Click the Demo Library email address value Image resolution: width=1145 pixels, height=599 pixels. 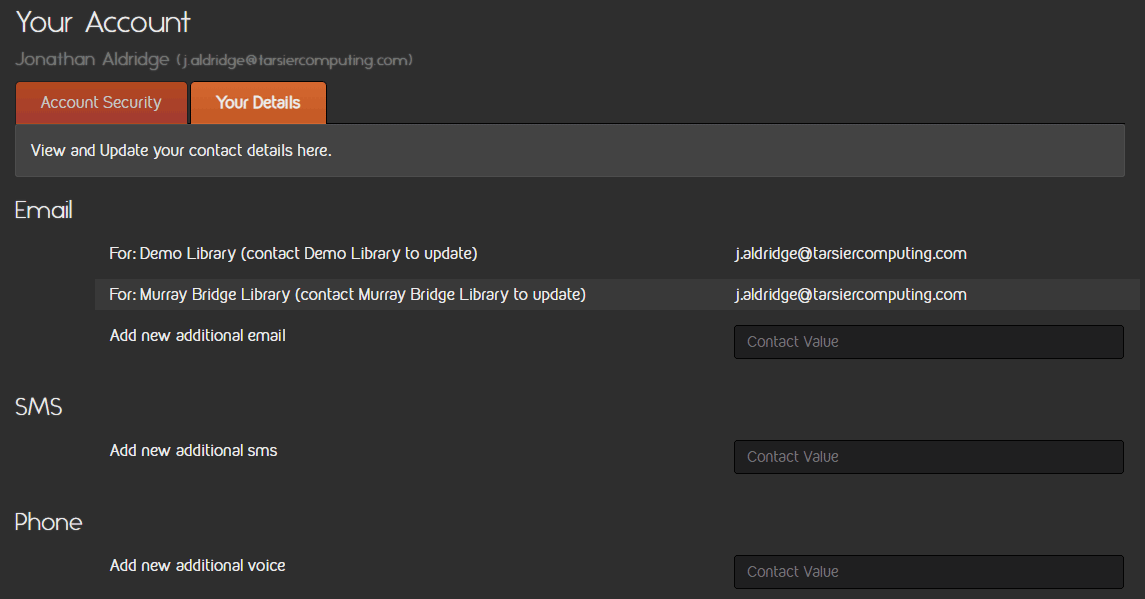click(850, 254)
